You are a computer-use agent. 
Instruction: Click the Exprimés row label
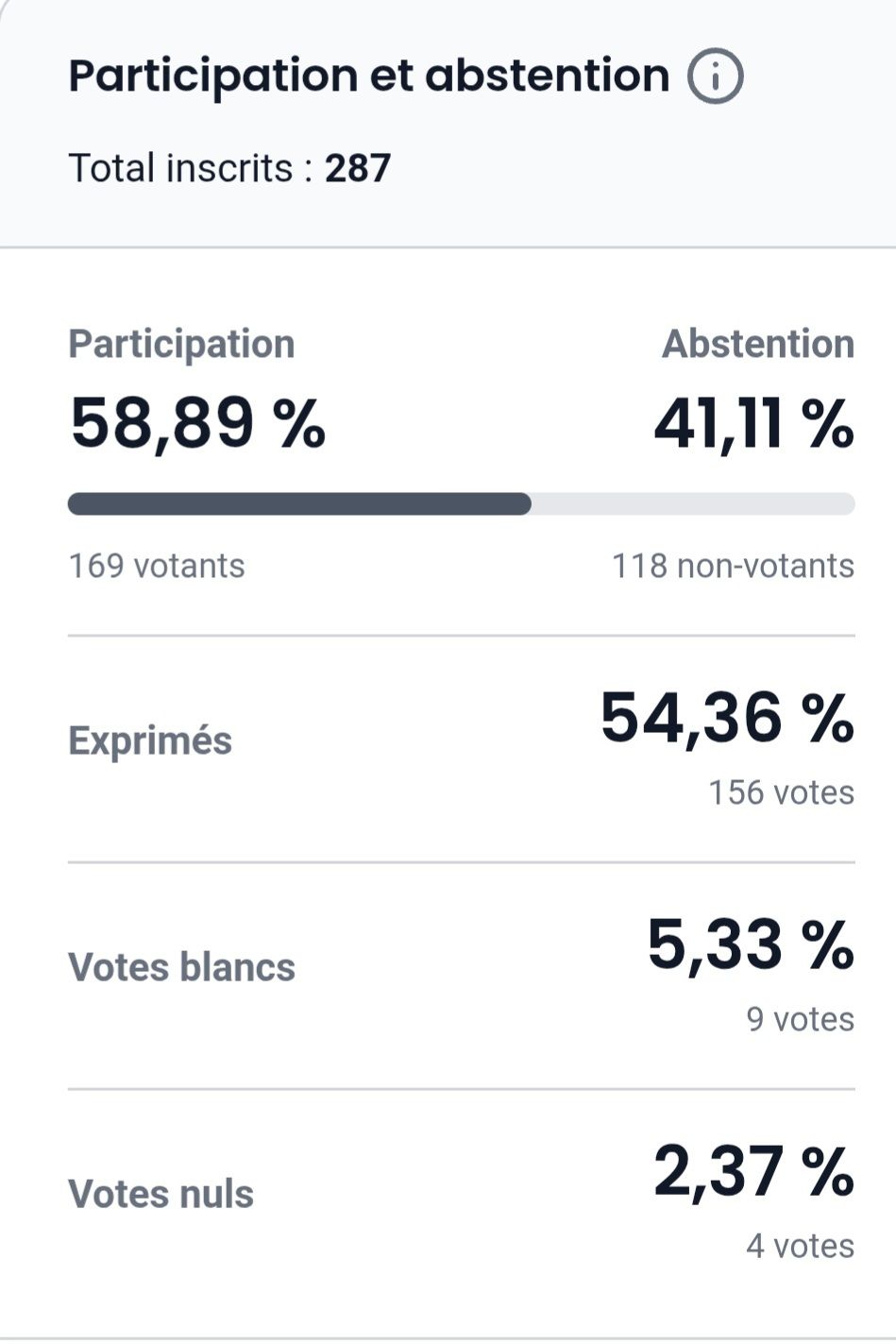pyautogui.click(x=150, y=740)
